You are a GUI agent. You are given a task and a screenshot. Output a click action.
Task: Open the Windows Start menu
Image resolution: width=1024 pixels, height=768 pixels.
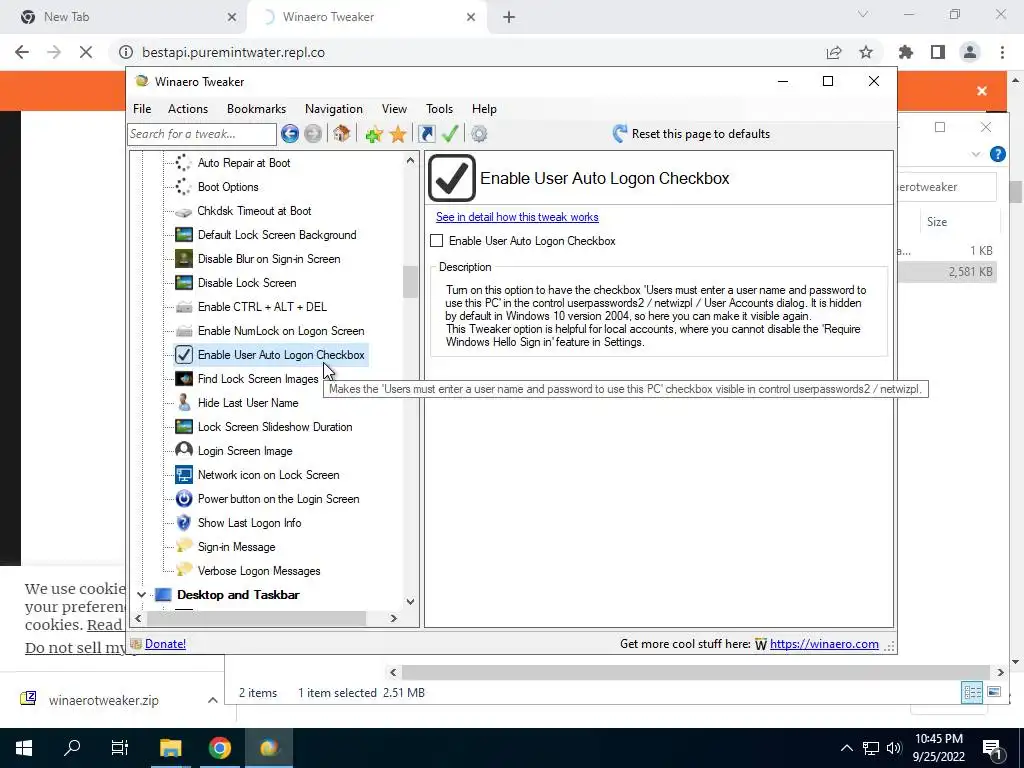(24, 748)
